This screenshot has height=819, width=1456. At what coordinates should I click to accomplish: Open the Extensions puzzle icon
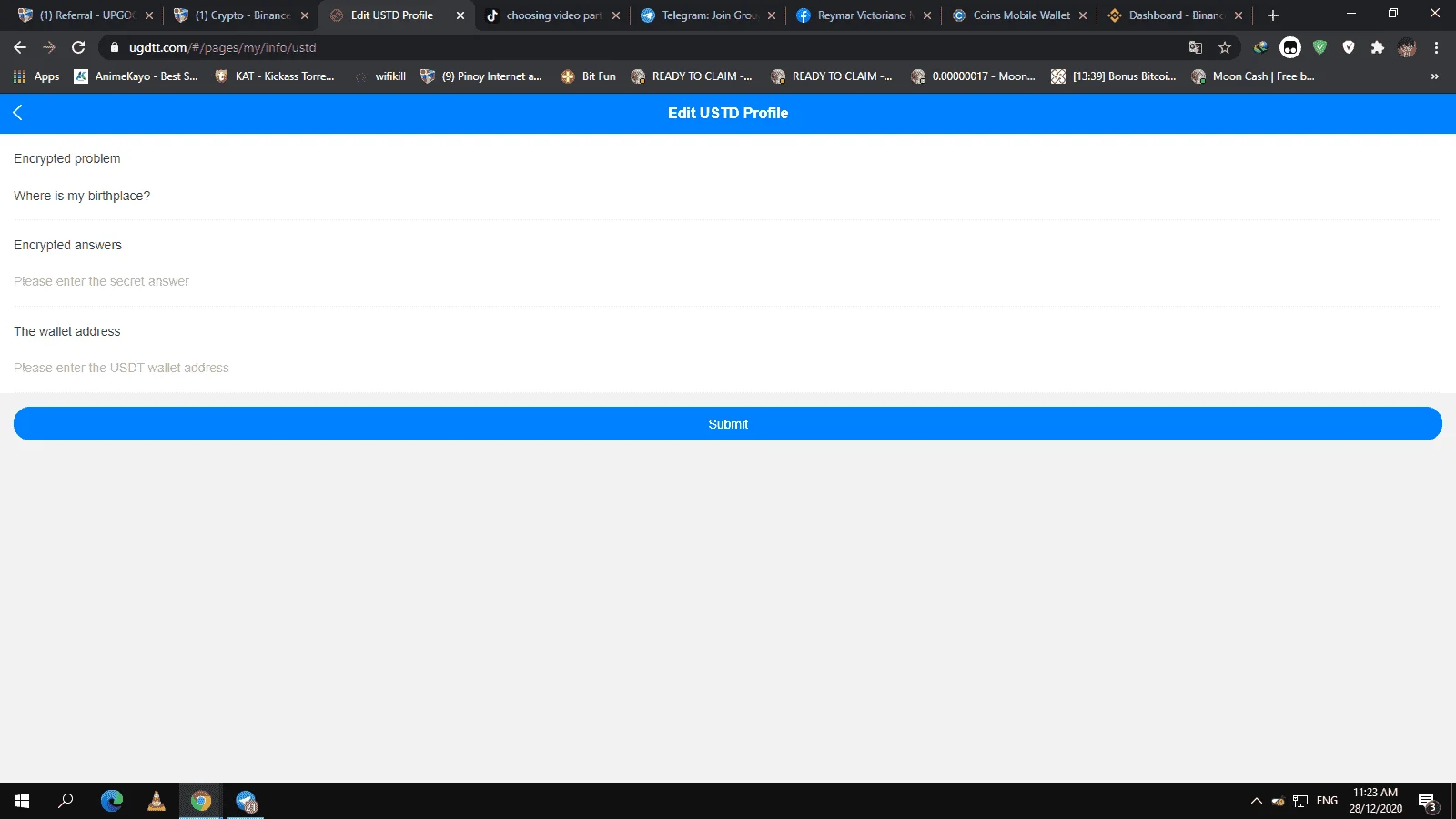(1378, 47)
